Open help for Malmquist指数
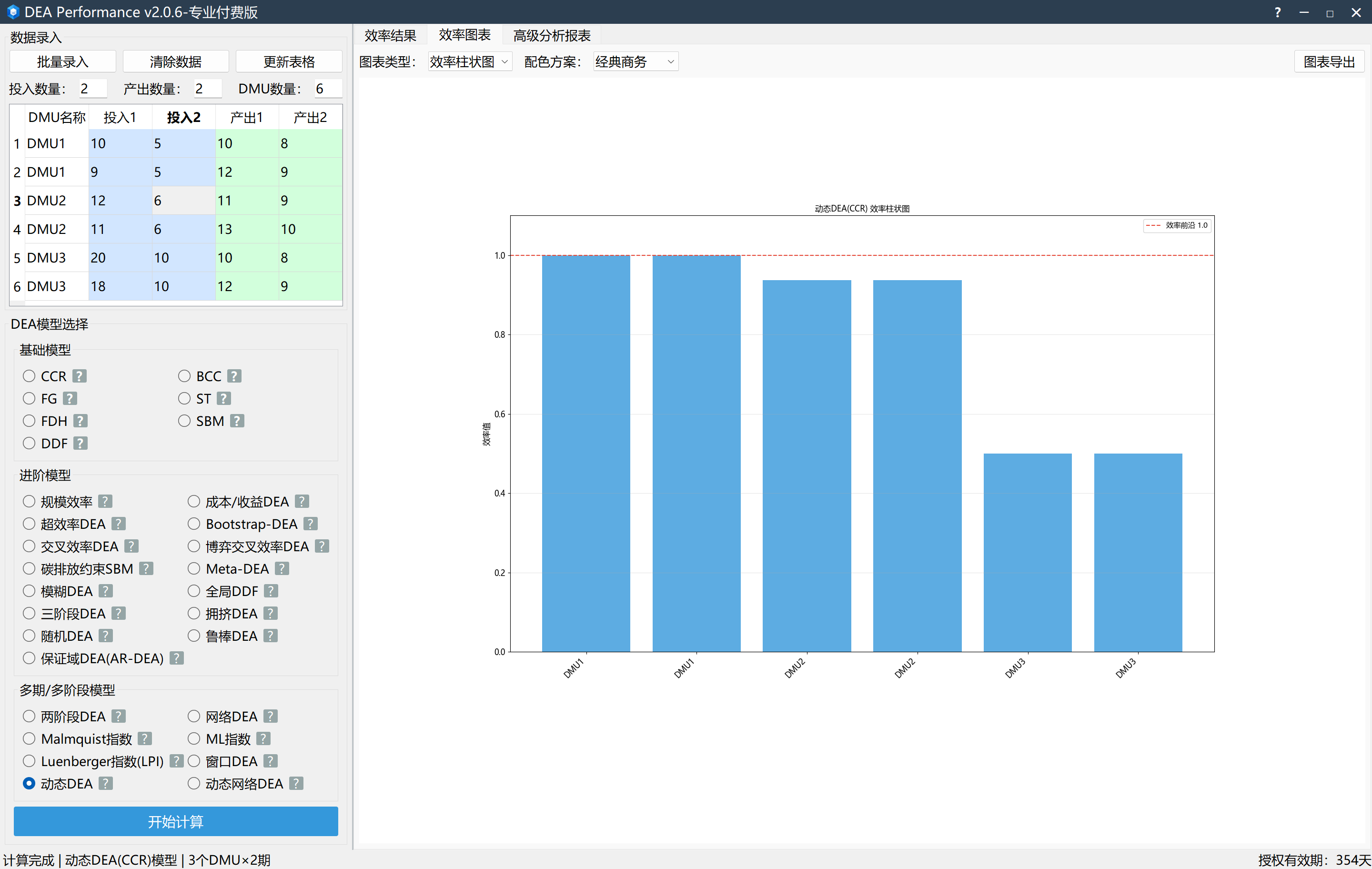 [x=145, y=738]
